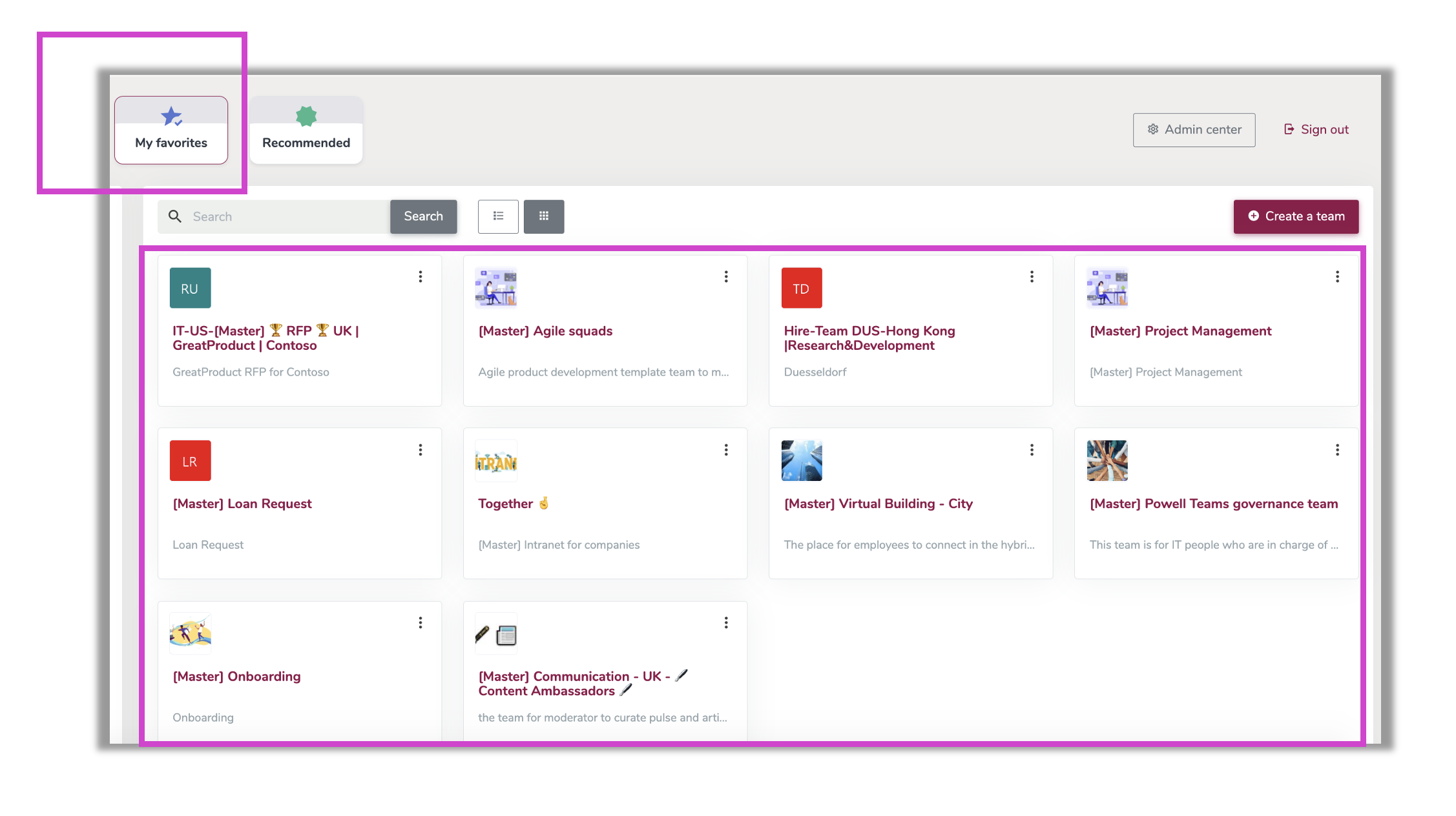The height and width of the screenshot is (816, 1456).
Task: Open options menu for Loan Request card
Action: [421, 449]
